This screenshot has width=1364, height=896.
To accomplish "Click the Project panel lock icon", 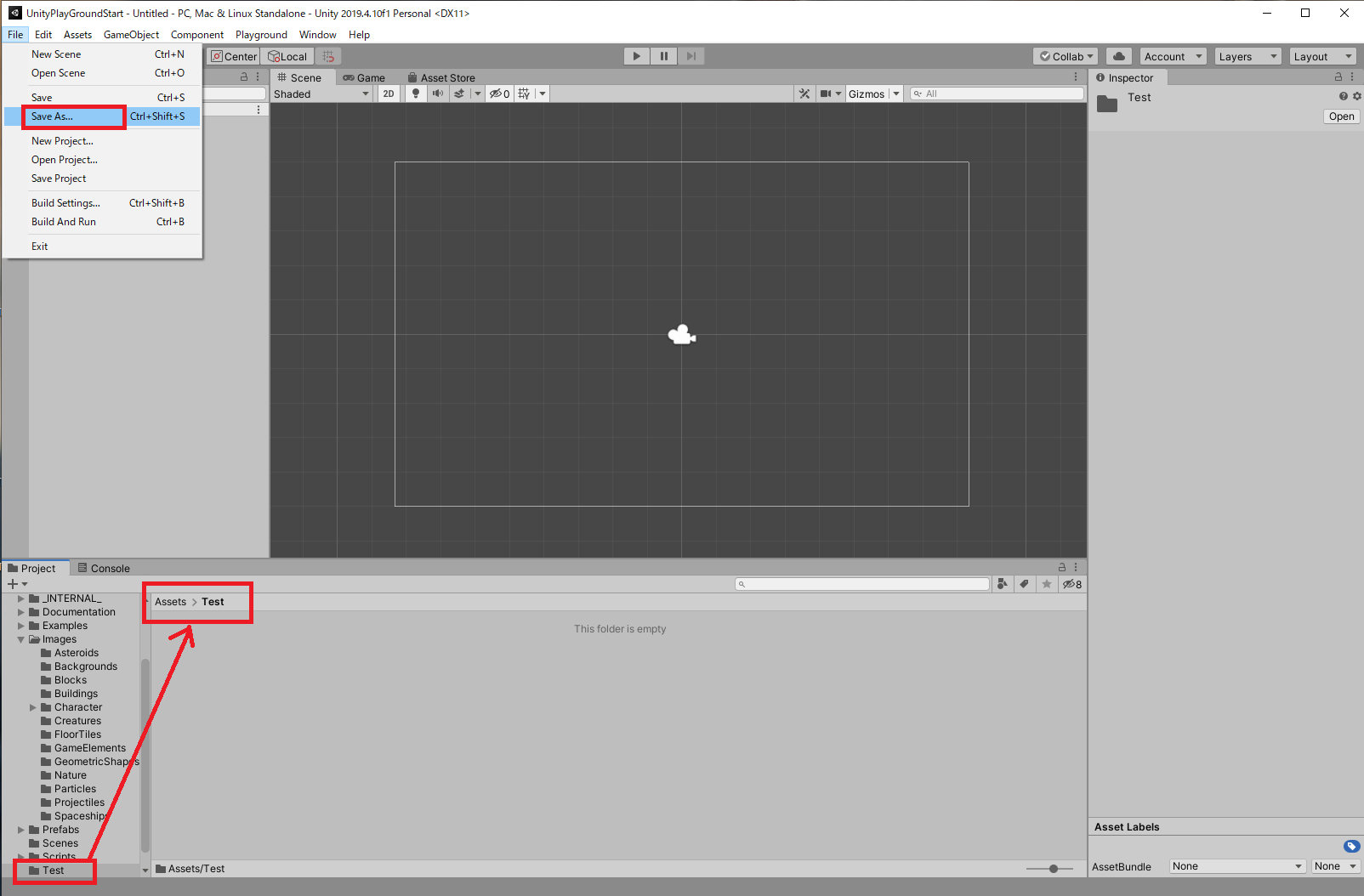I will (x=1061, y=567).
